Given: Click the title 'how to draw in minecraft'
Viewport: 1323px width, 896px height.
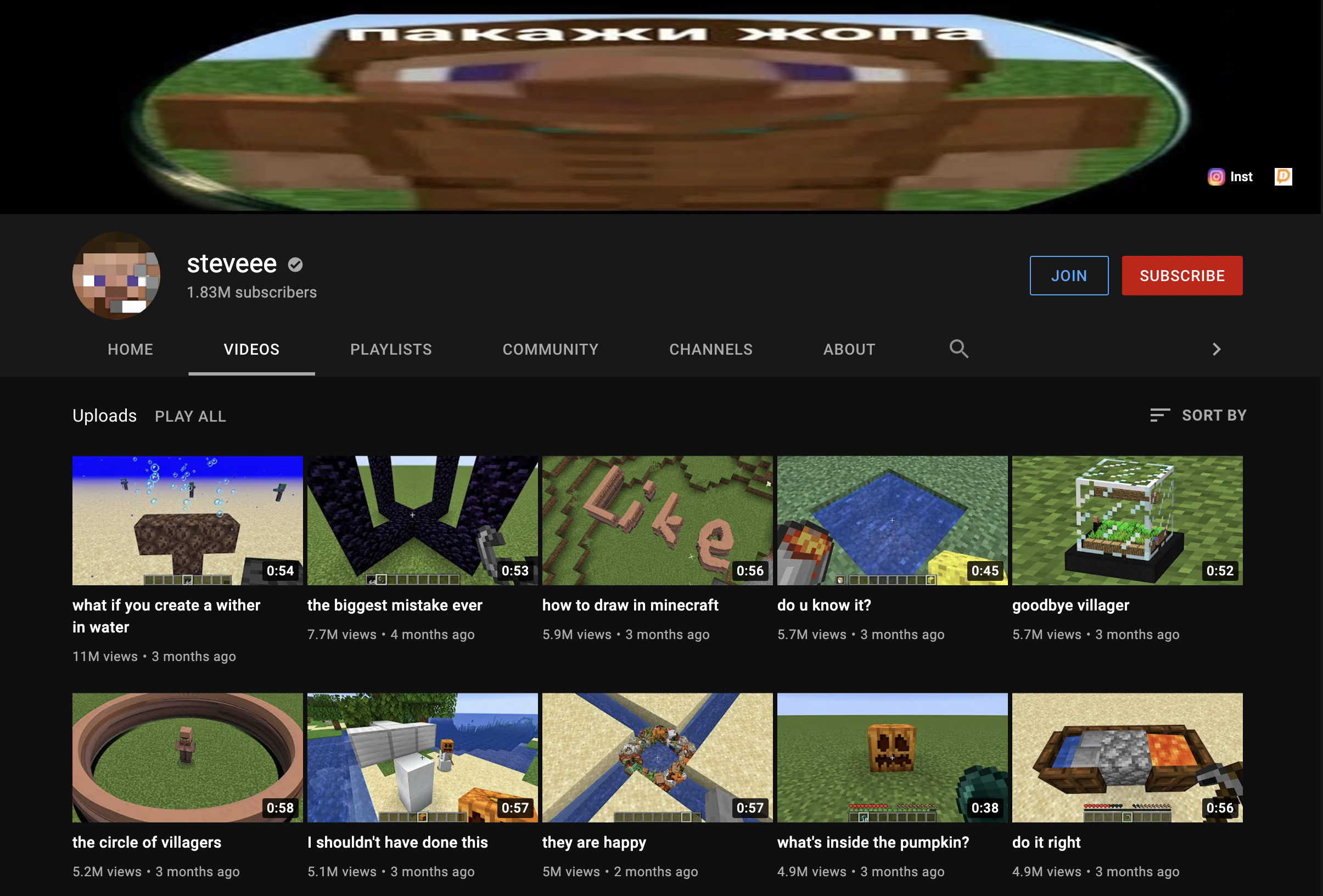Looking at the screenshot, I should point(630,605).
